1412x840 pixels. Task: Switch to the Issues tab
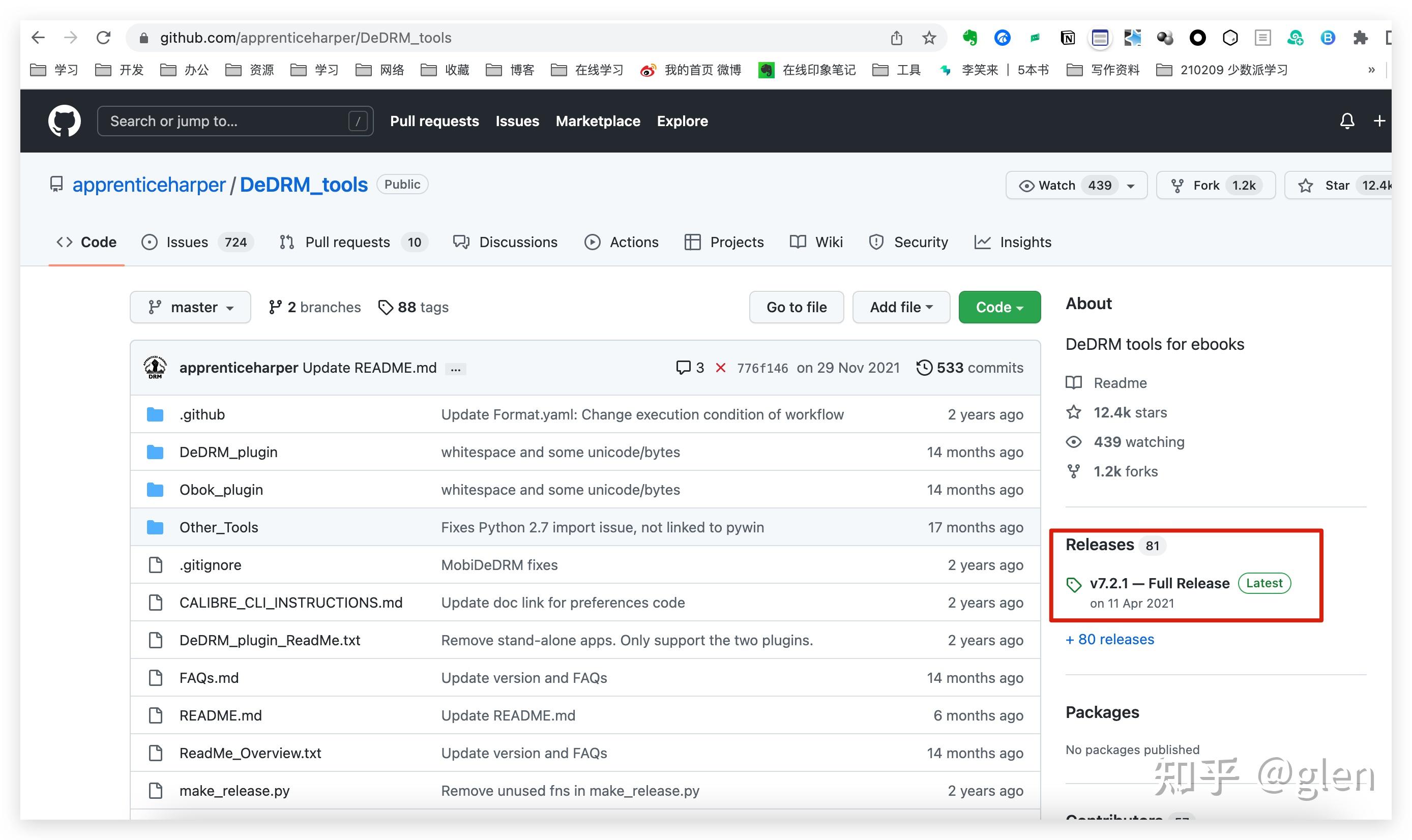click(x=187, y=242)
